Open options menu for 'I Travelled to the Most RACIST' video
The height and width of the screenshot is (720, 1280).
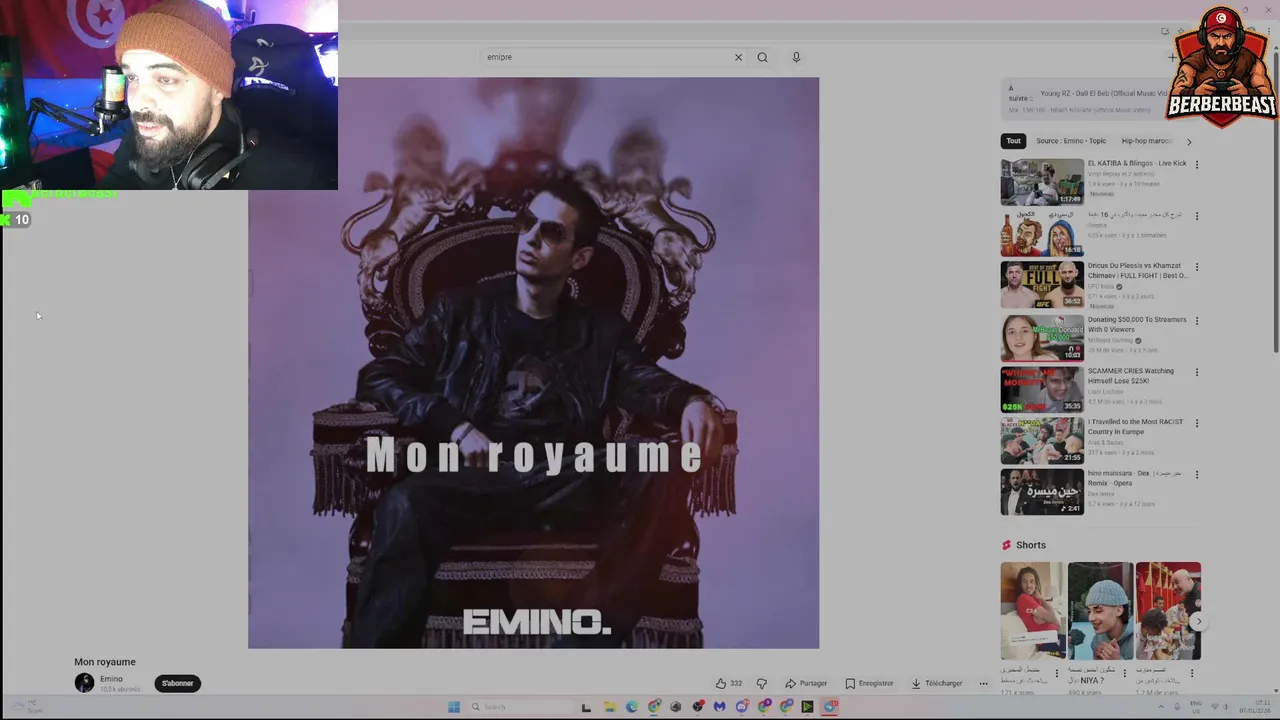pos(1197,423)
